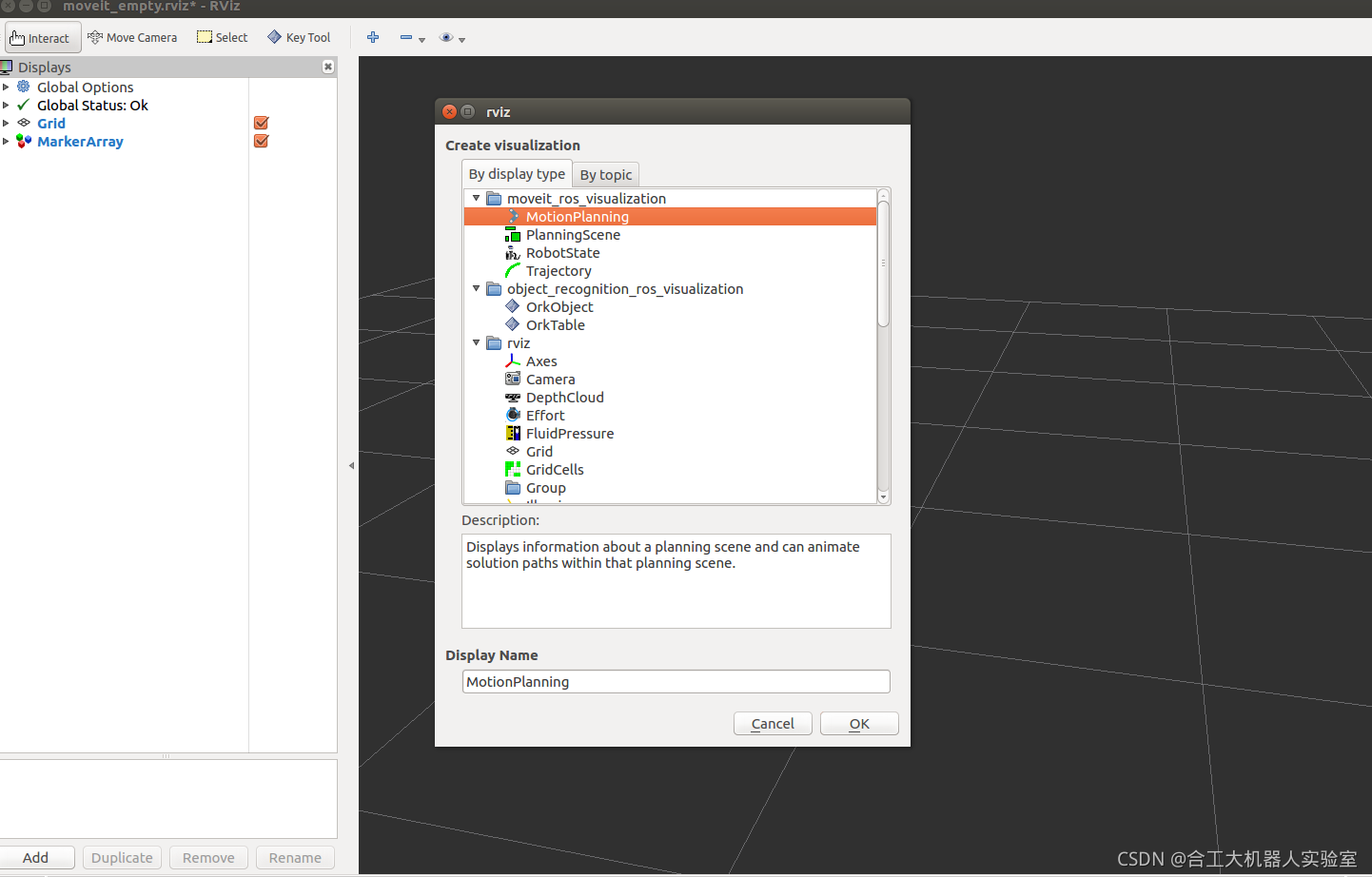Uncheck the MarkerArray display checkbox
The height and width of the screenshot is (877, 1372).
262,141
